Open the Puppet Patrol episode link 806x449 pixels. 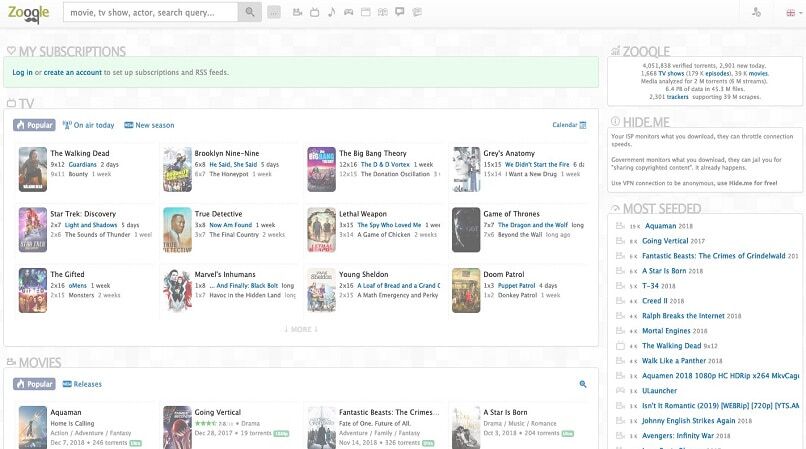[516, 285]
